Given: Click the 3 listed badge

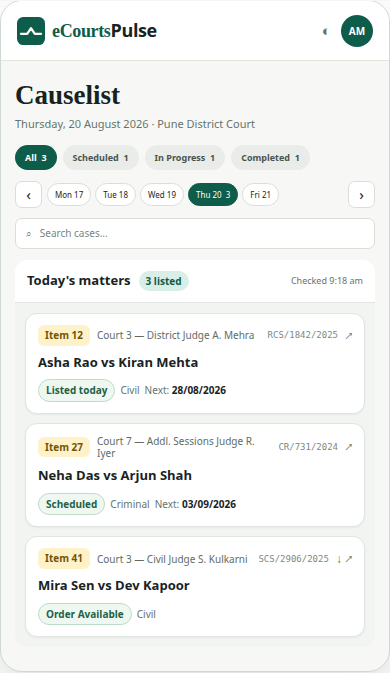Looking at the screenshot, I should pyautogui.click(x=163, y=281).
